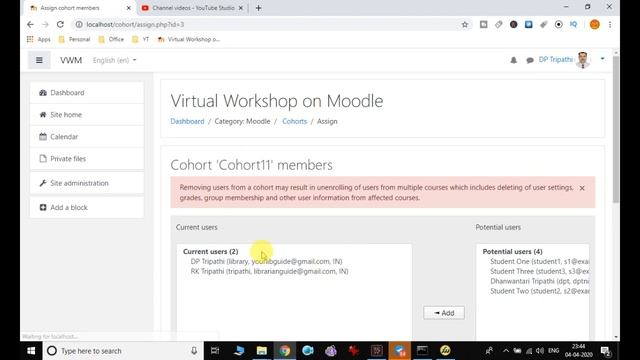Image resolution: width=640 pixels, height=360 pixels.
Task: Open Private files in the side menu
Action: pyautogui.click(x=87, y=159)
